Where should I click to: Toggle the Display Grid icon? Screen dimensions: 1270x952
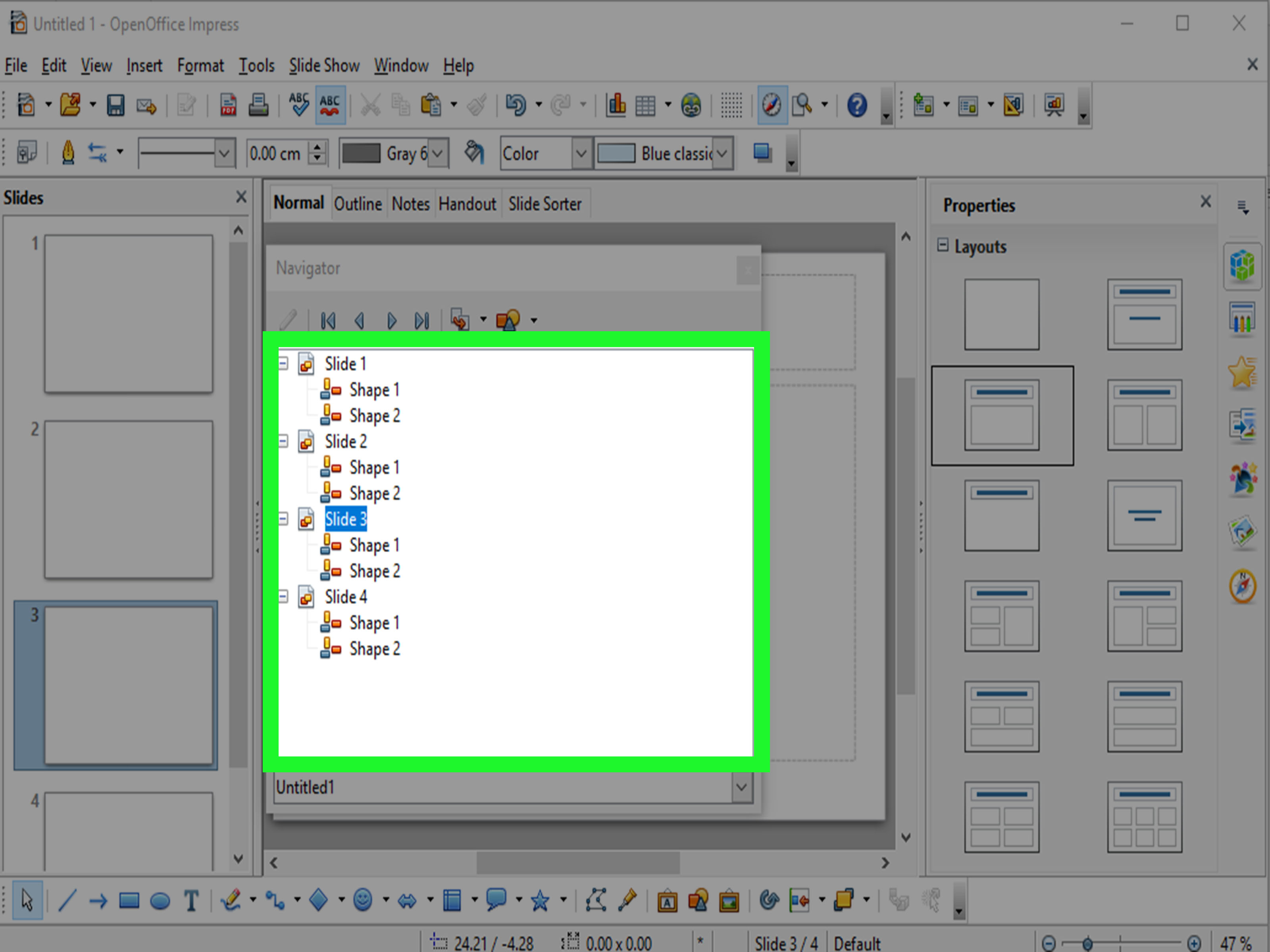731,106
